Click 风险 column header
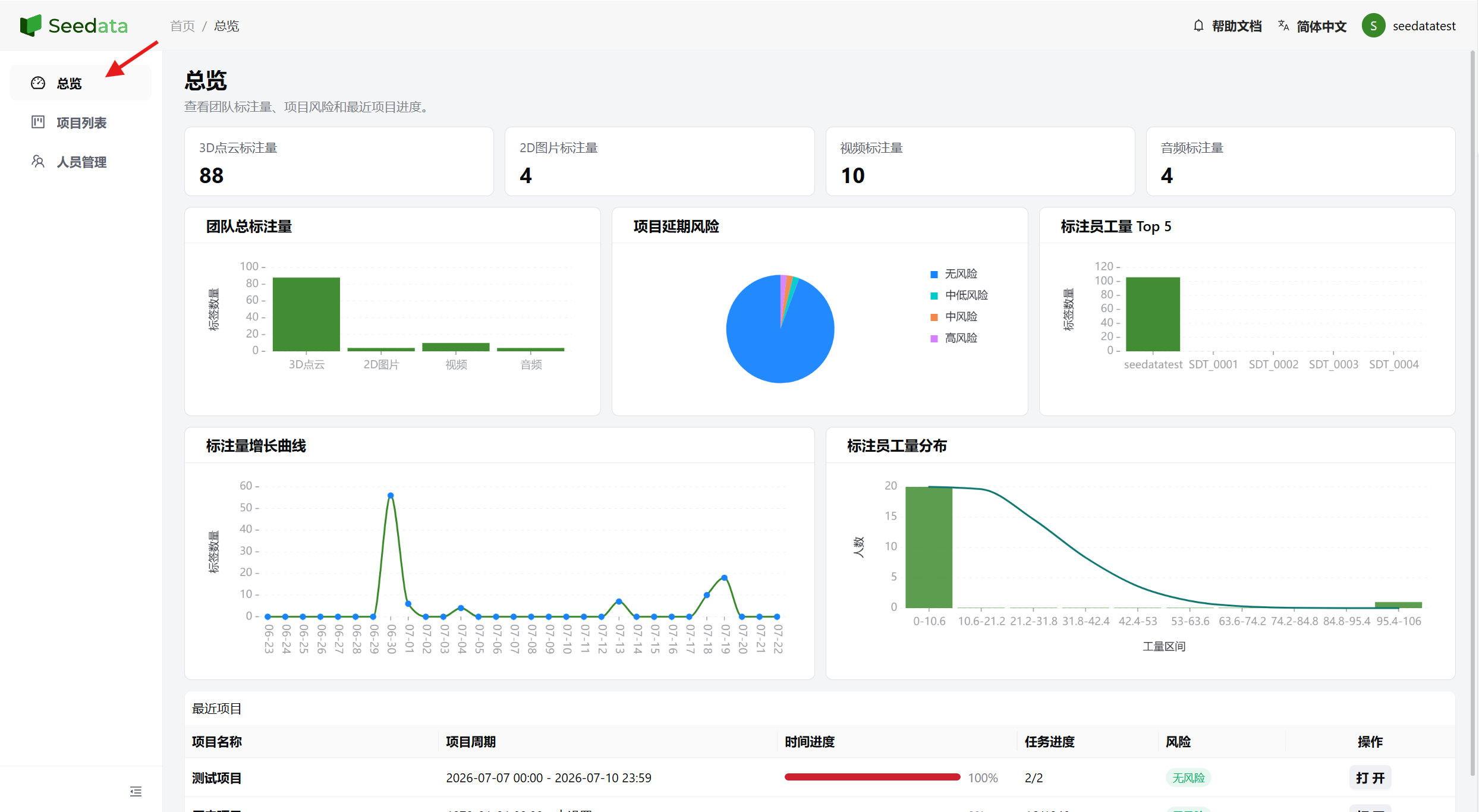The image size is (1479, 812). [1178, 741]
